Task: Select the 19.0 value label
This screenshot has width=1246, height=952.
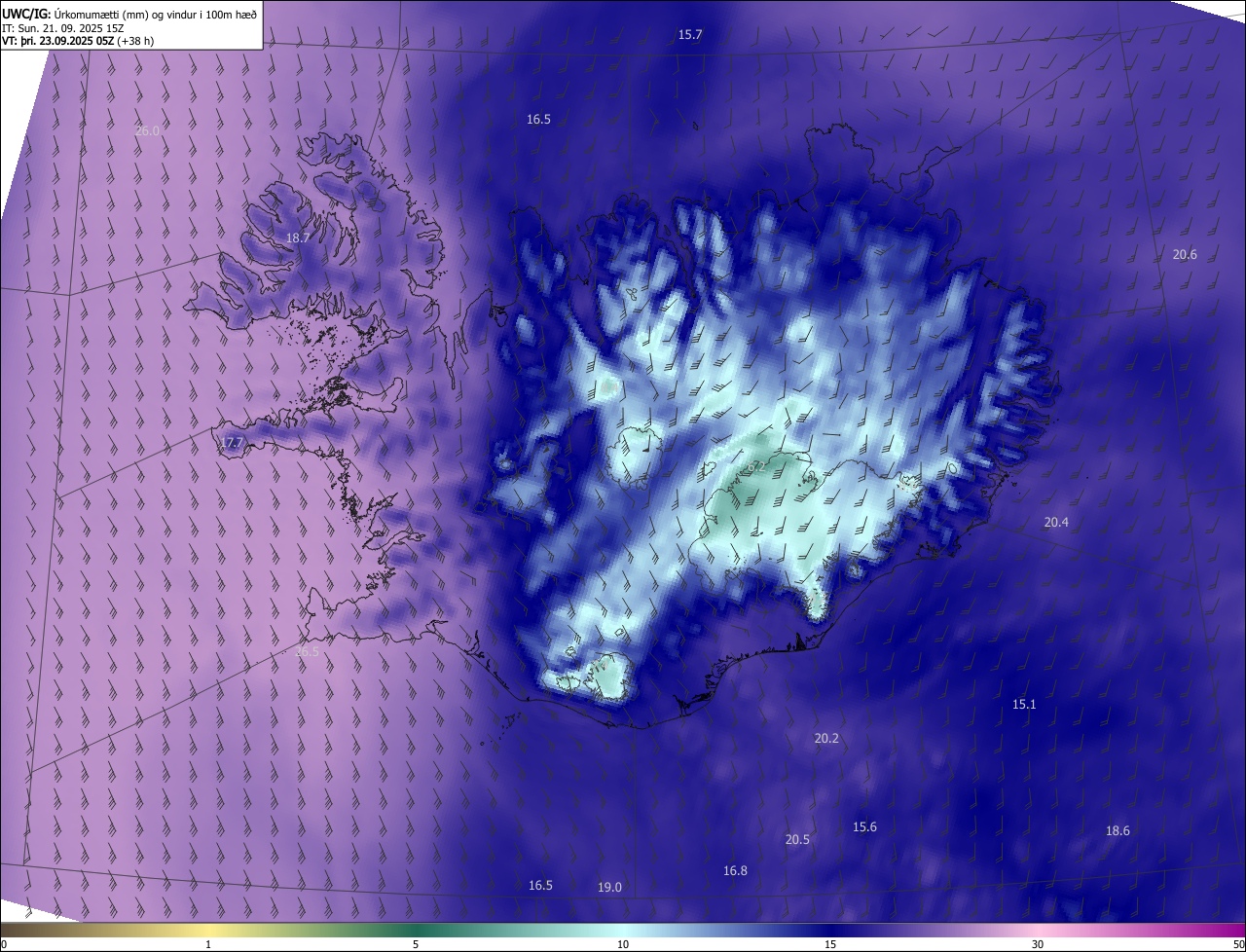Action: tap(609, 887)
